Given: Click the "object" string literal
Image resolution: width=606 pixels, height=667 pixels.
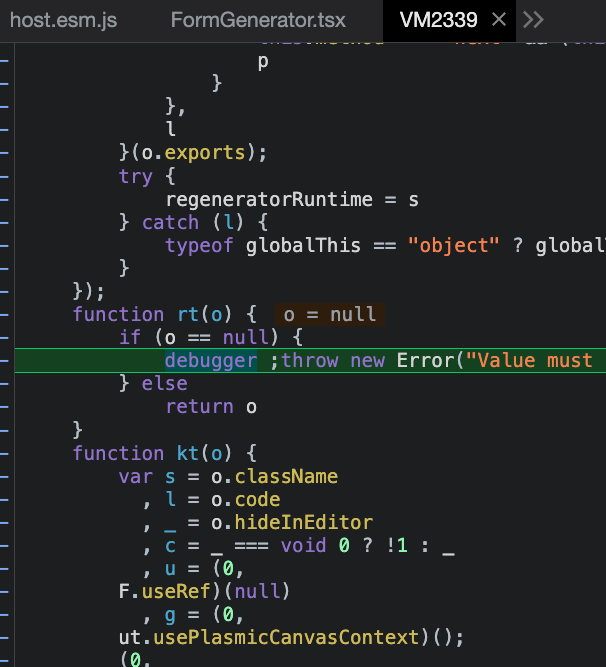Looking at the screenshot, I should (453, 245).
